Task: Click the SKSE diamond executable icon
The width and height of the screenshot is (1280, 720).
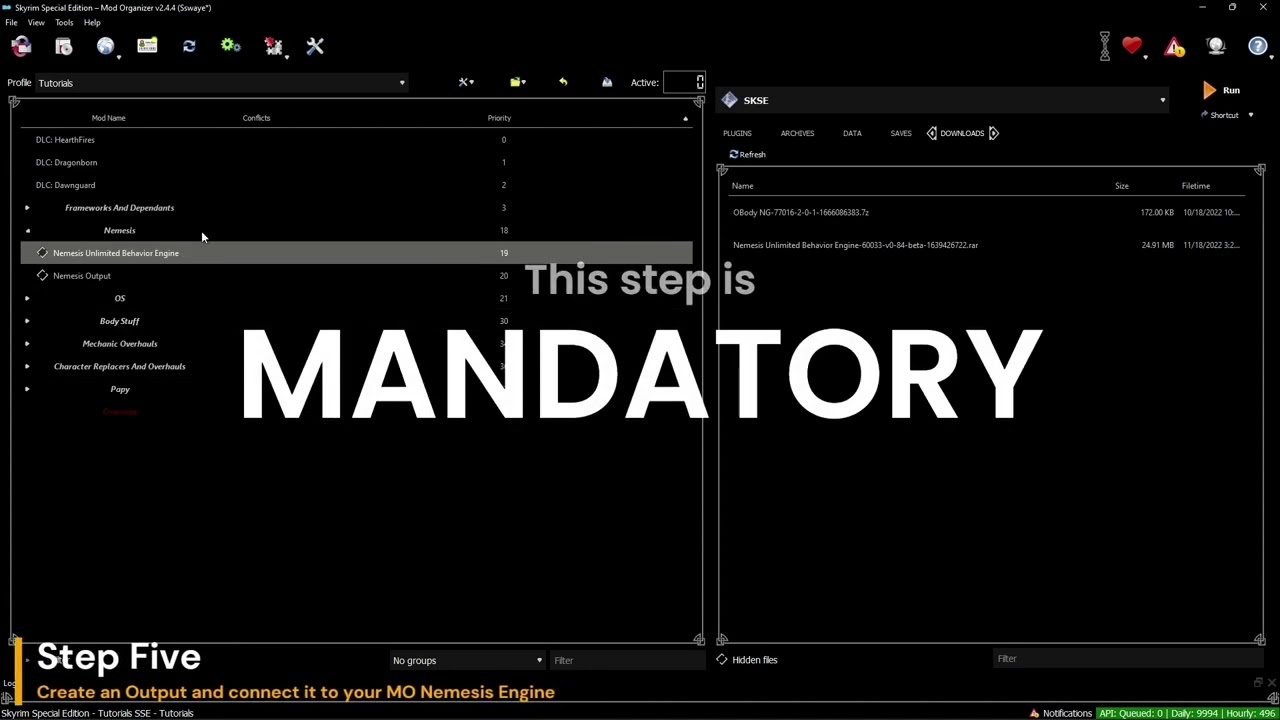Action: (x=729, y=100)
